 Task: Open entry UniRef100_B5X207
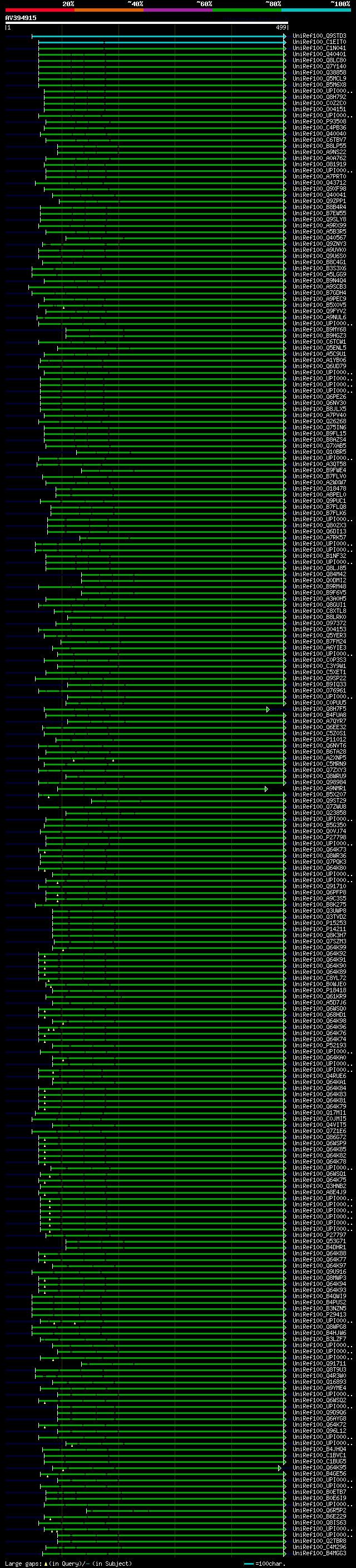[x=319, y=795]
